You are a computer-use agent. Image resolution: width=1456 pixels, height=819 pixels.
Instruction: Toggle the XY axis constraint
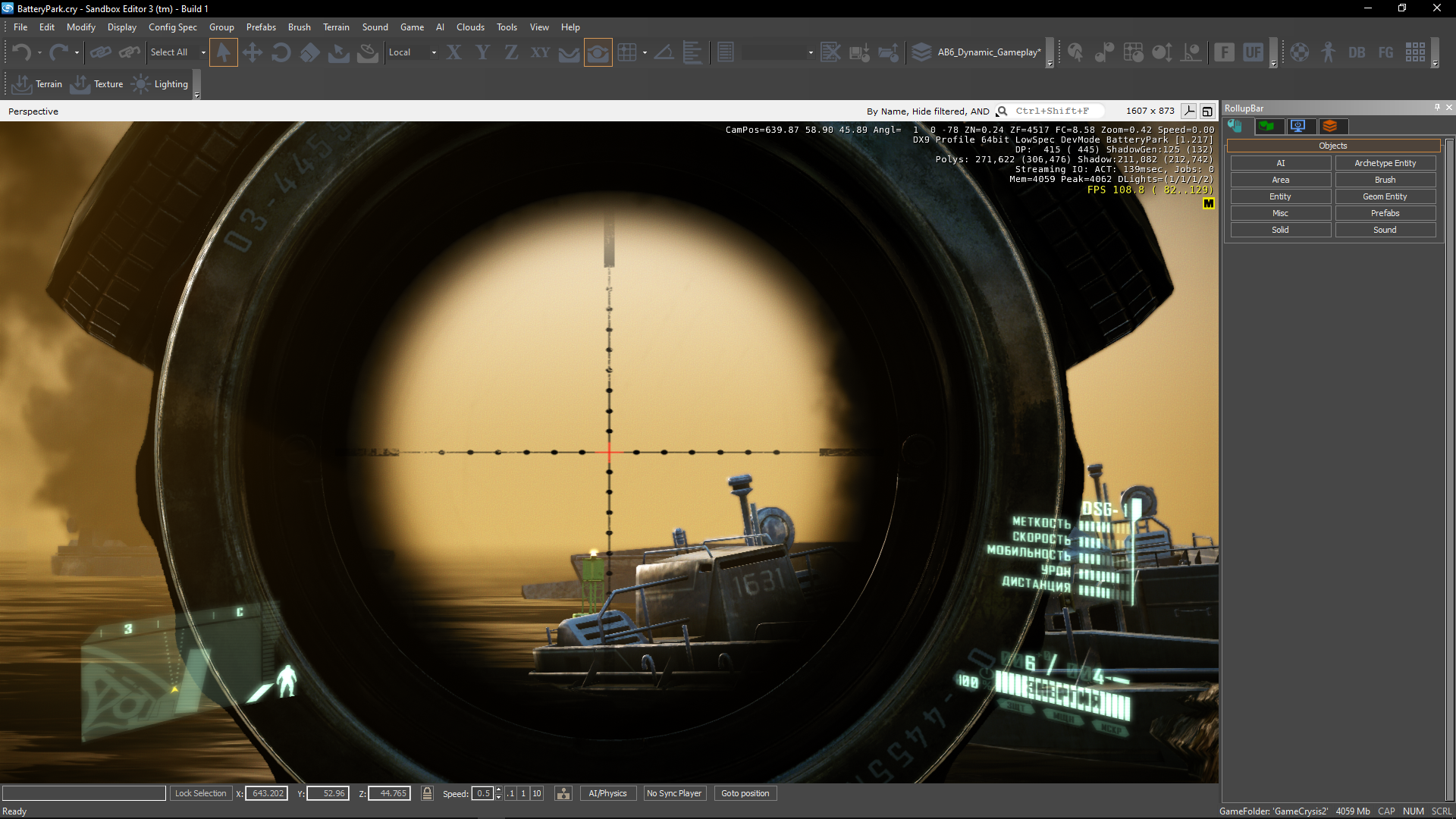(540, 52)
